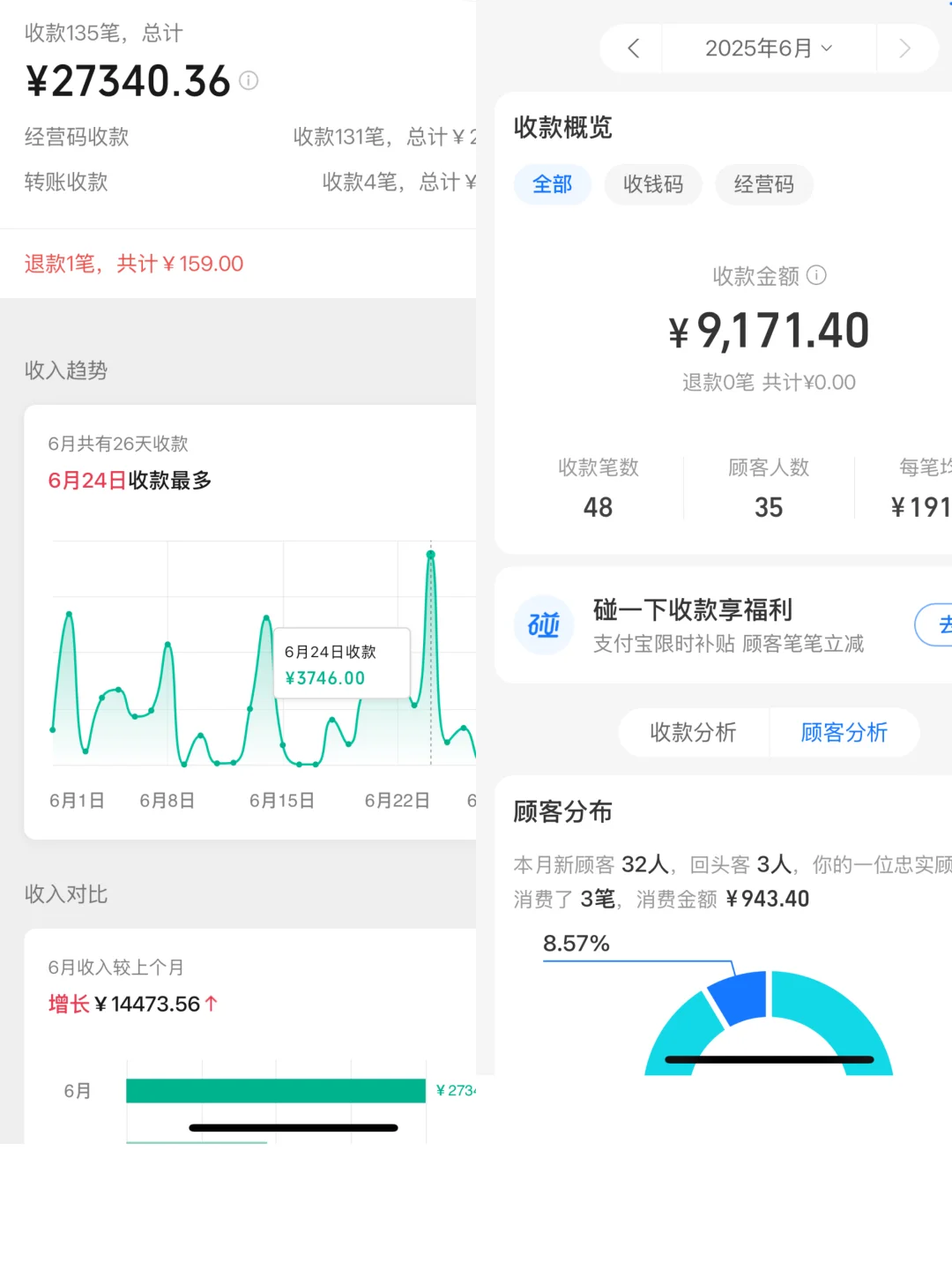Select the 收钱码 payment filter

653,184
